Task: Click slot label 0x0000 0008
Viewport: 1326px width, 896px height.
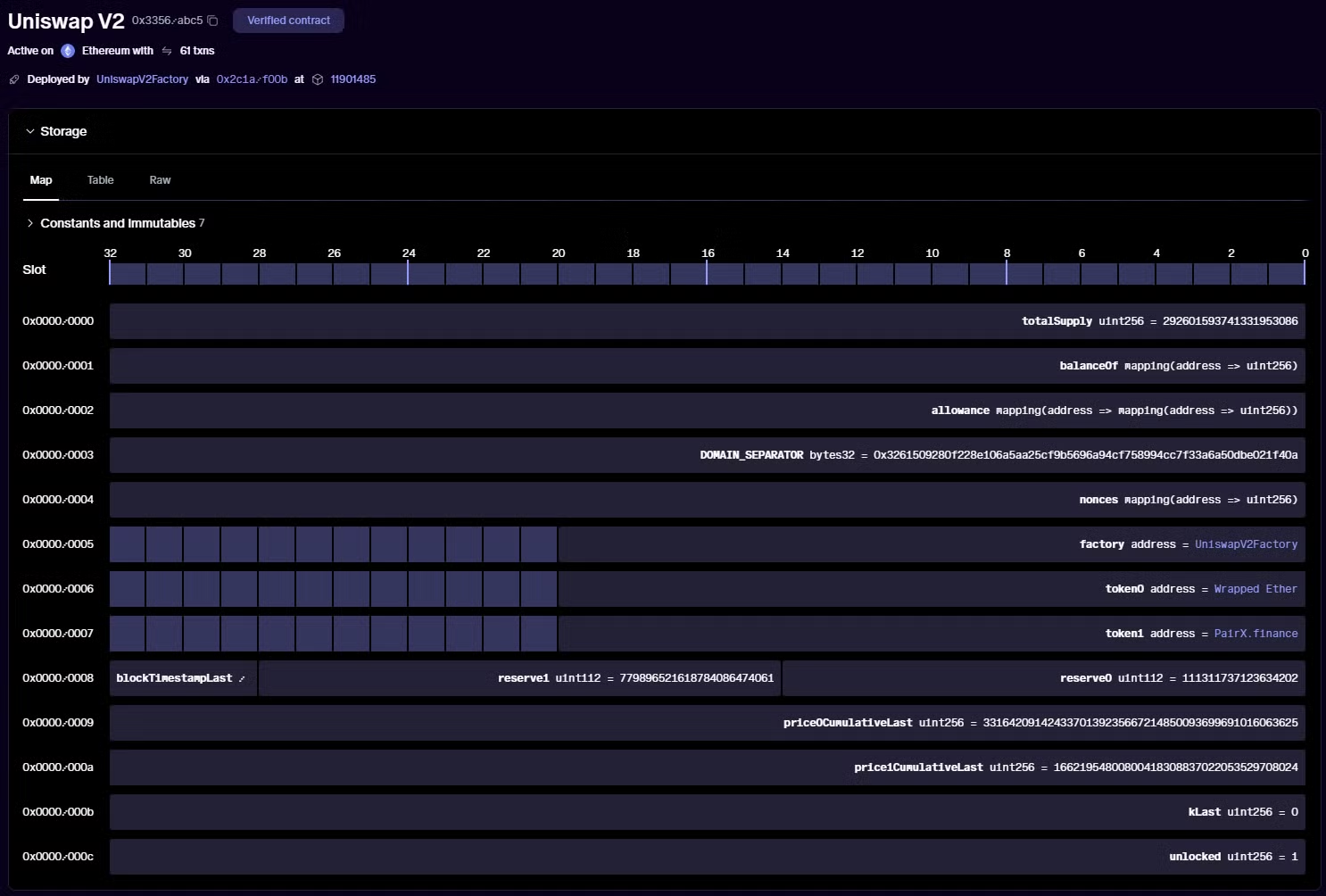Action: [58, 678]
